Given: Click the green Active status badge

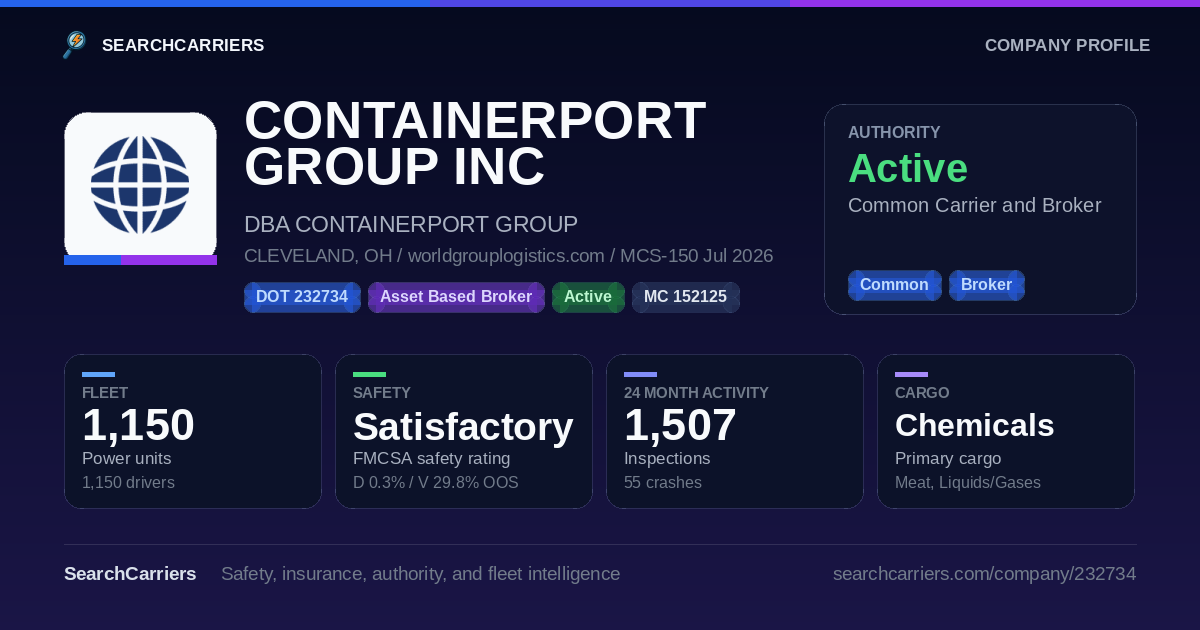Looking at the screenshot, I should tap(588, 297).
